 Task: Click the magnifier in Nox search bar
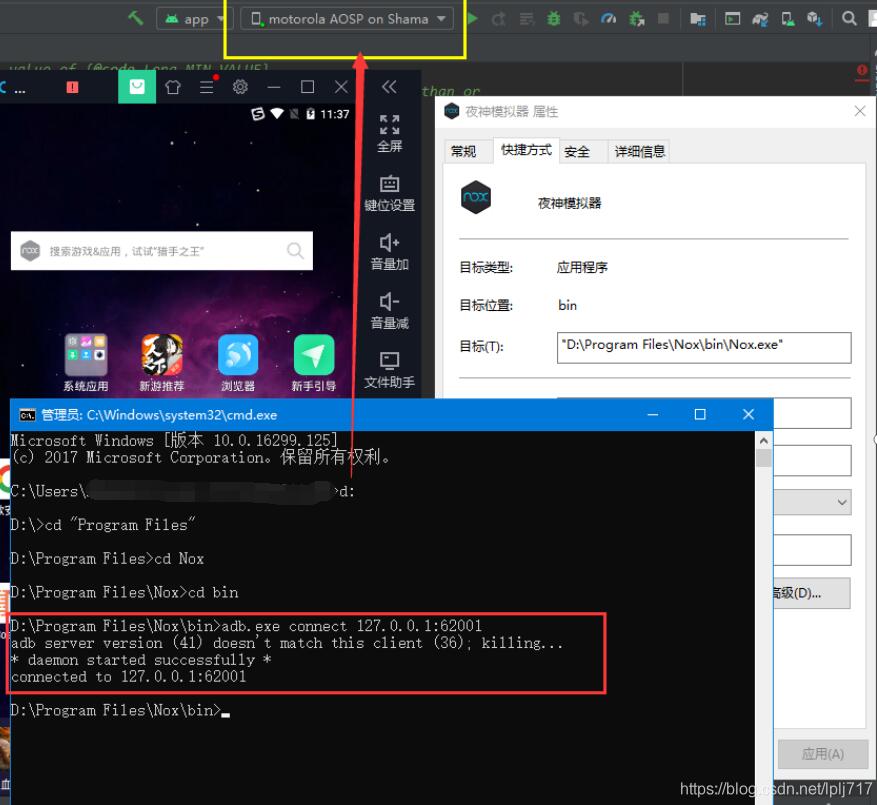point(295,251)
